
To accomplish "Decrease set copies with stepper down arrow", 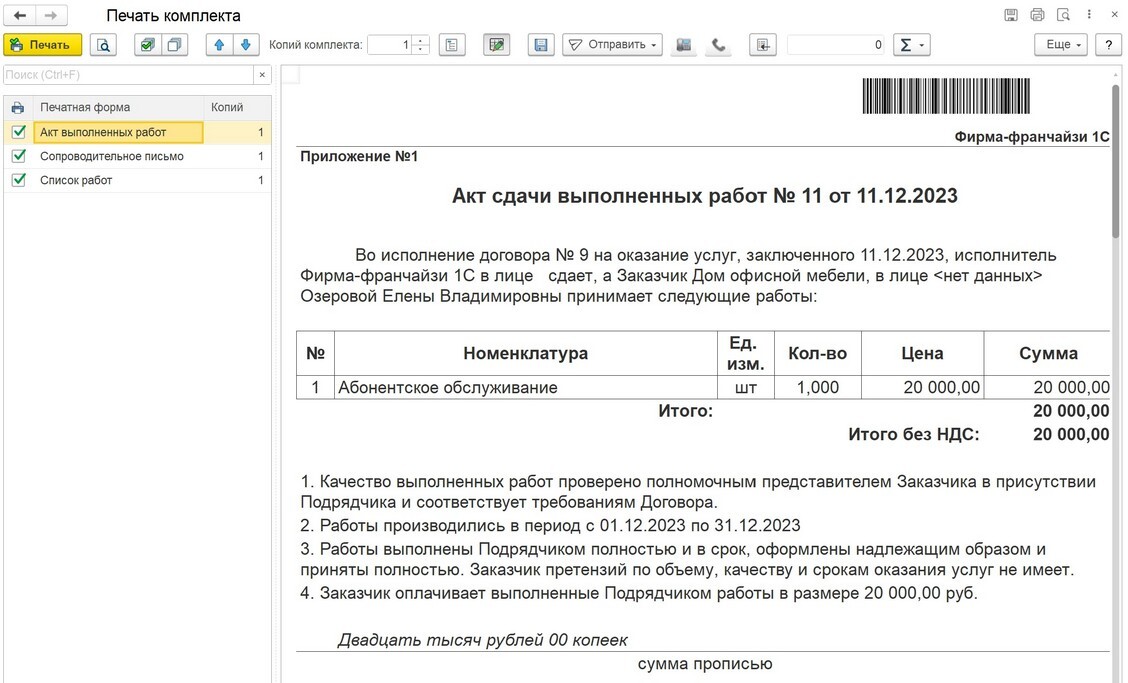I will (421, 50).
